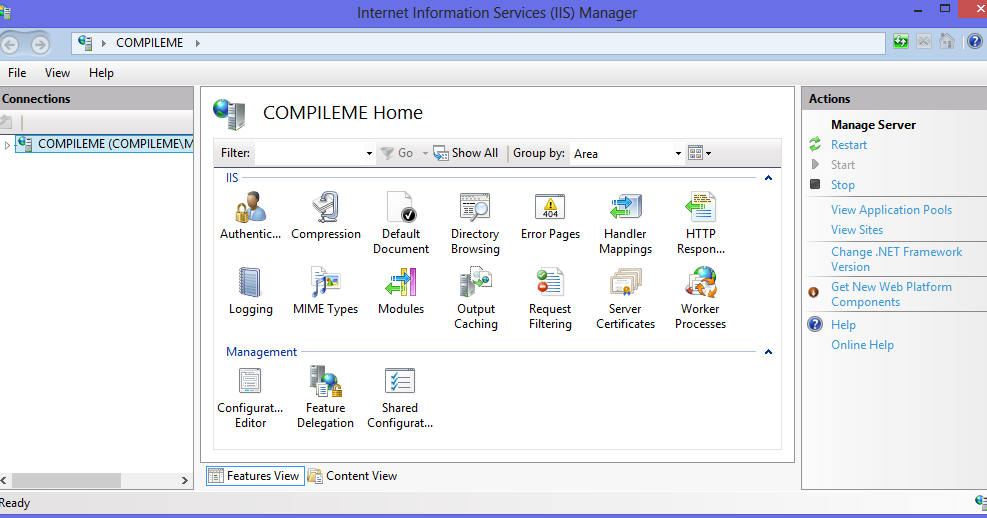Open MIME Types settings
This screenshot has width=987, height=518.
coord(325,291)
